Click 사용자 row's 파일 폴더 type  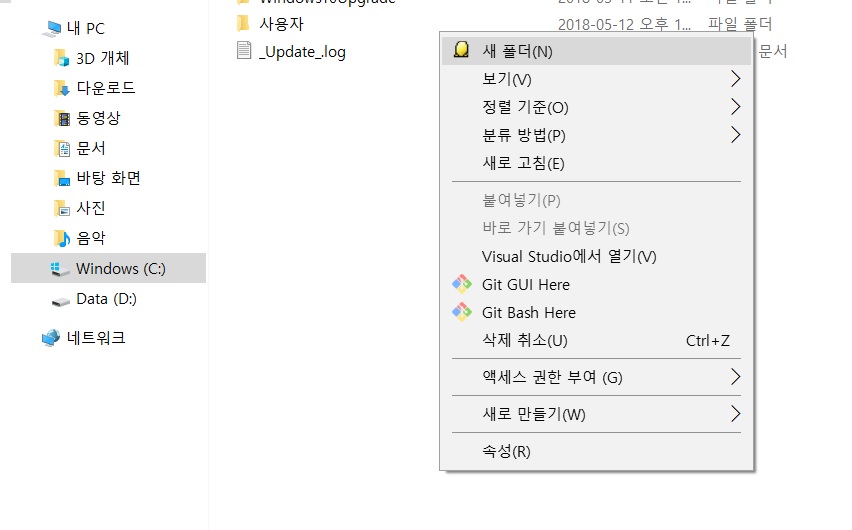point(740,24)
